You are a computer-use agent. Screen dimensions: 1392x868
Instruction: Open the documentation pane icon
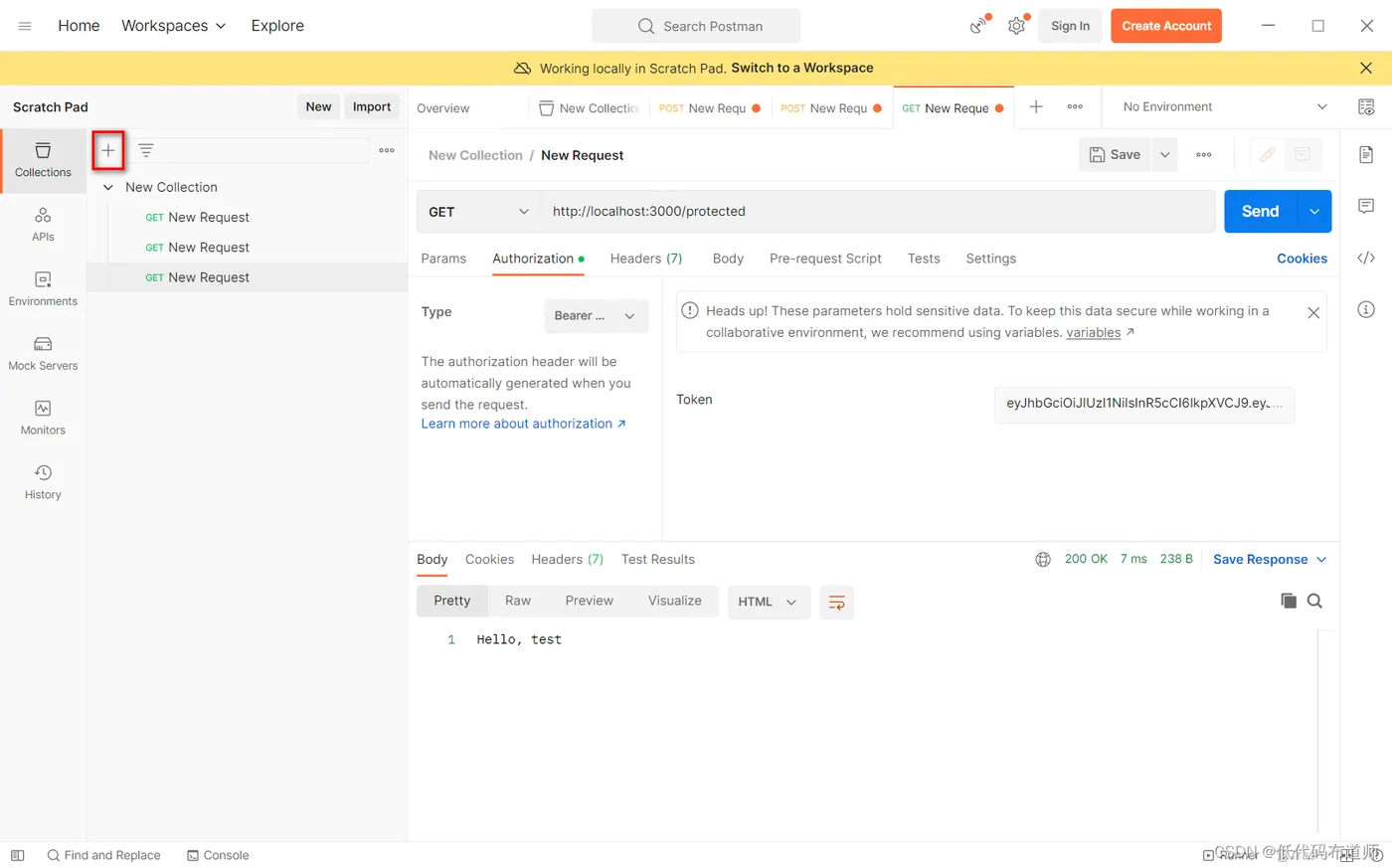click(x=1366, y=155)
